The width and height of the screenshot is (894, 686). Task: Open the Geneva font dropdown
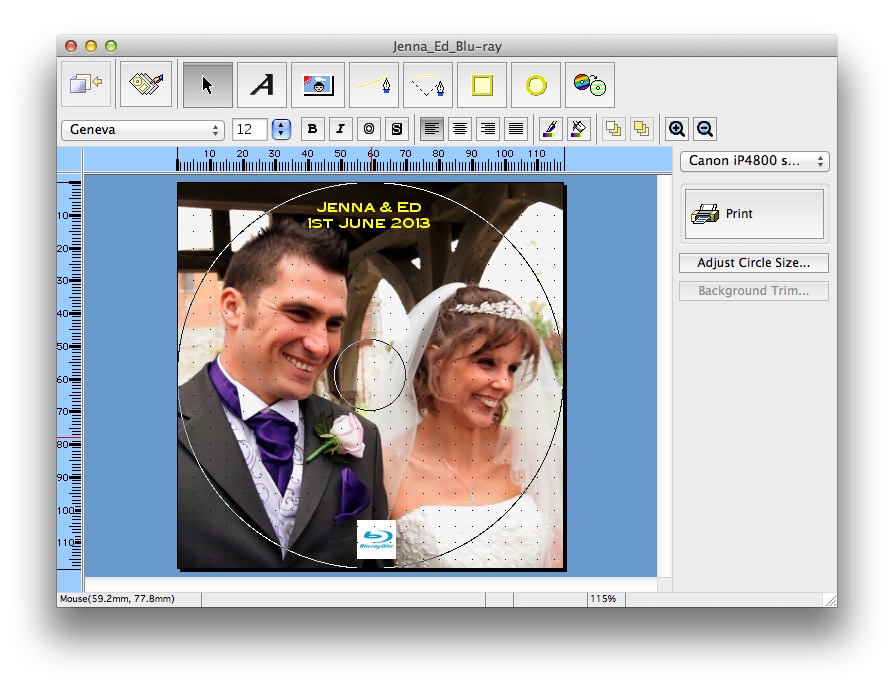[143, 130]
